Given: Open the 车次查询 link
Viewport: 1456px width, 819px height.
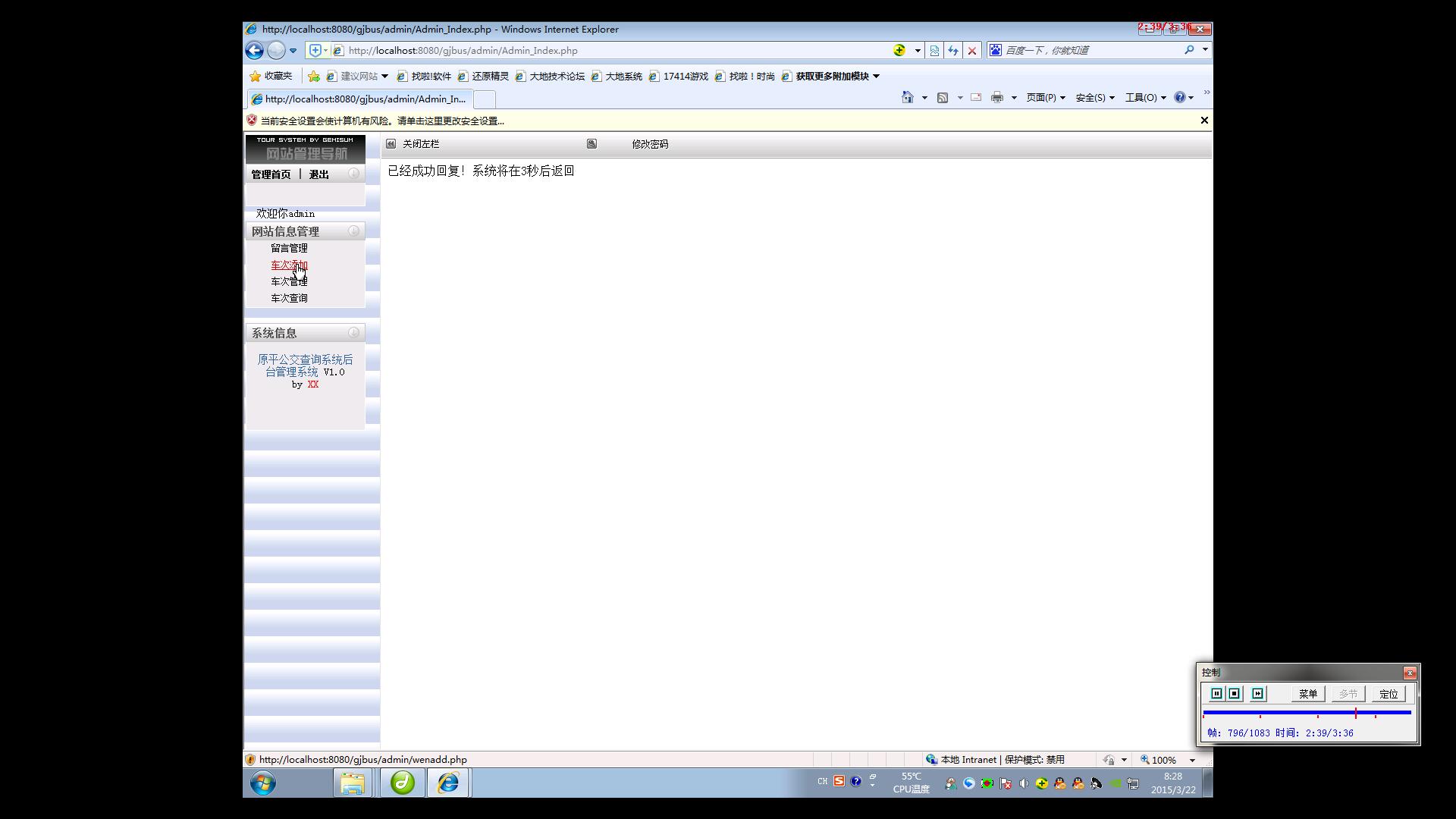Looking at the screenshot, I should (289, 298).
